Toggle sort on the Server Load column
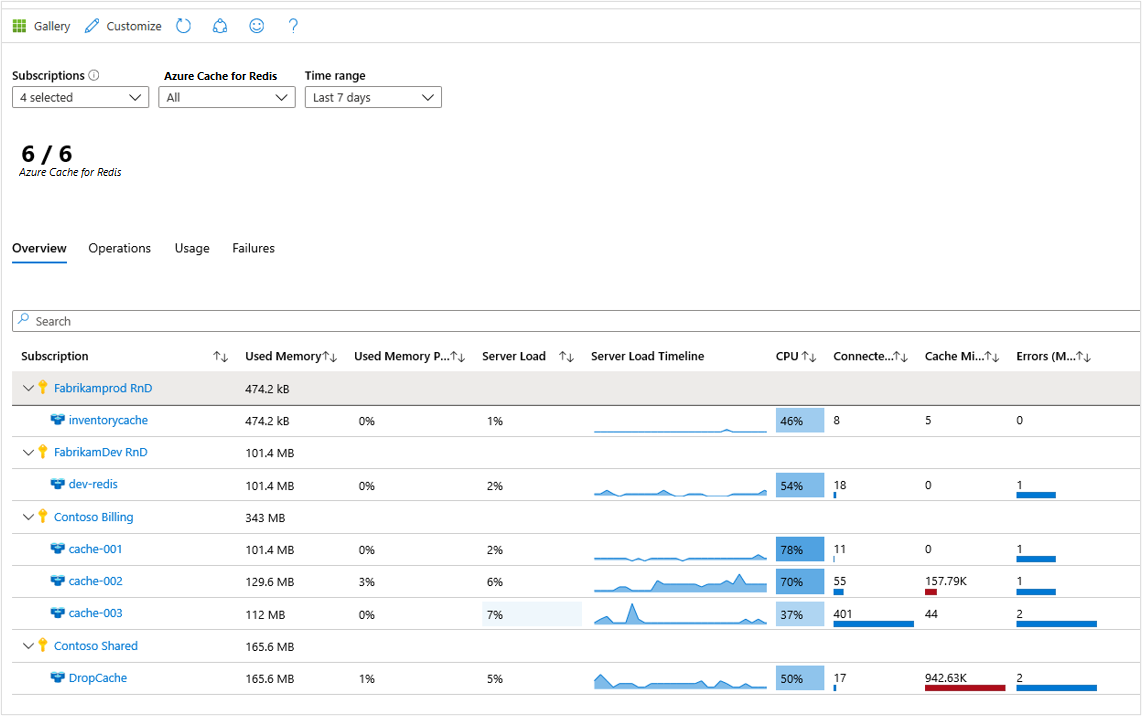The width and height of the screenshot is (1142, 716). pos(568,356)
